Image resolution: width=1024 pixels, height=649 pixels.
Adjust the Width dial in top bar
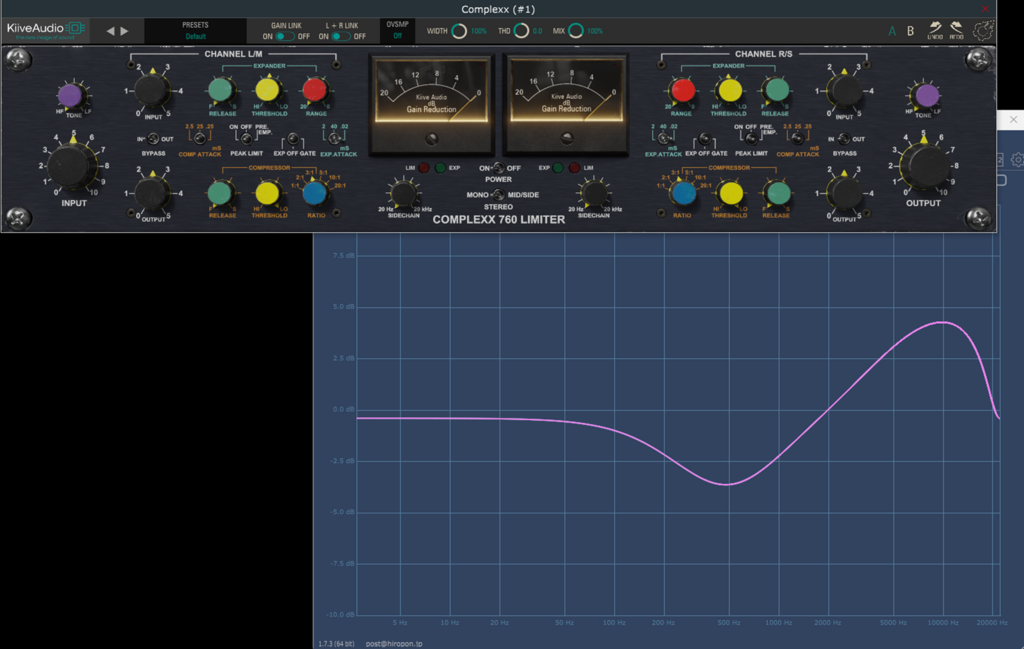[x=459, y=31]
